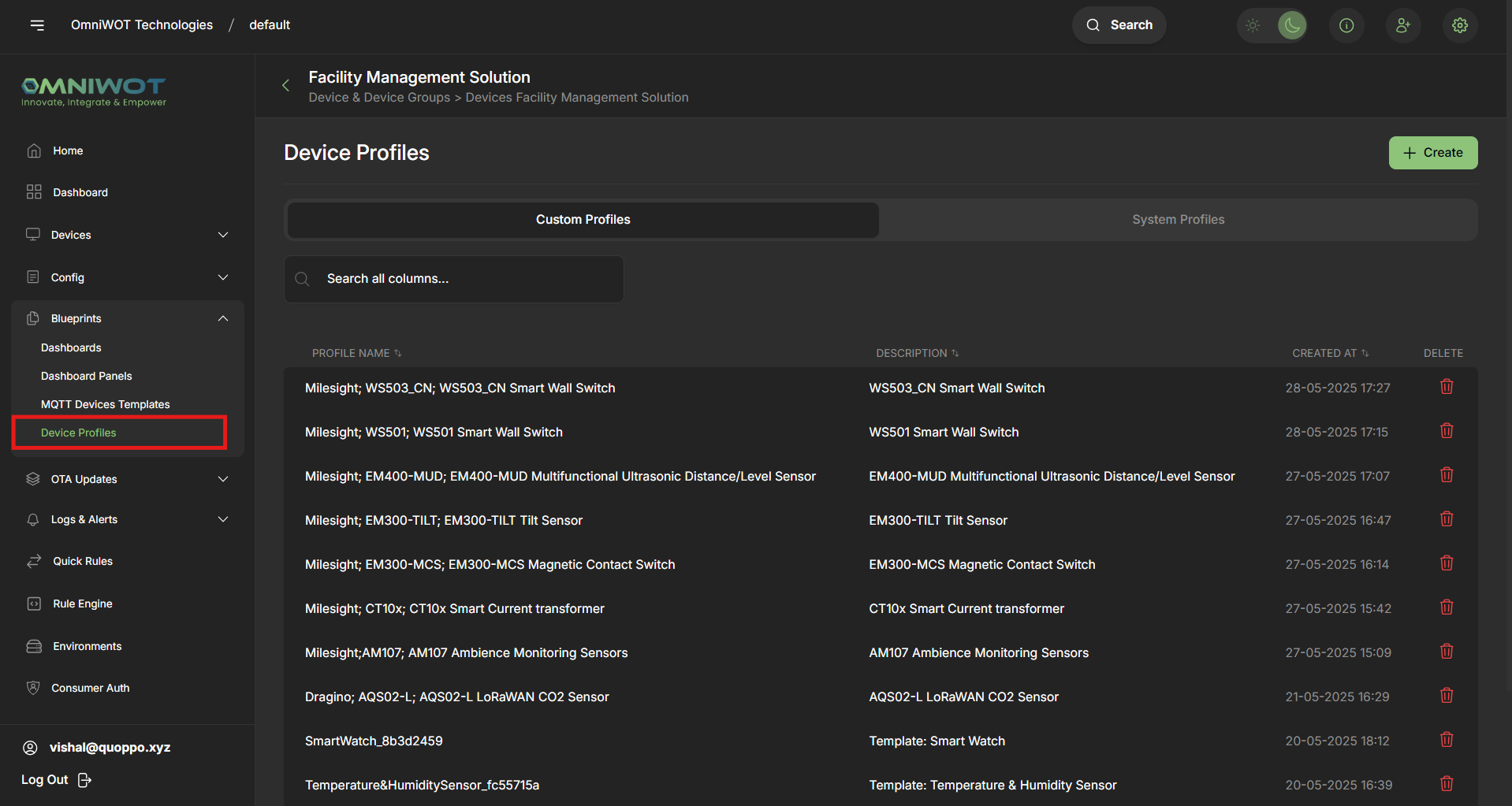Select the Quick Rules icon
Screen dimensions: 1512x806
point(32,560)
